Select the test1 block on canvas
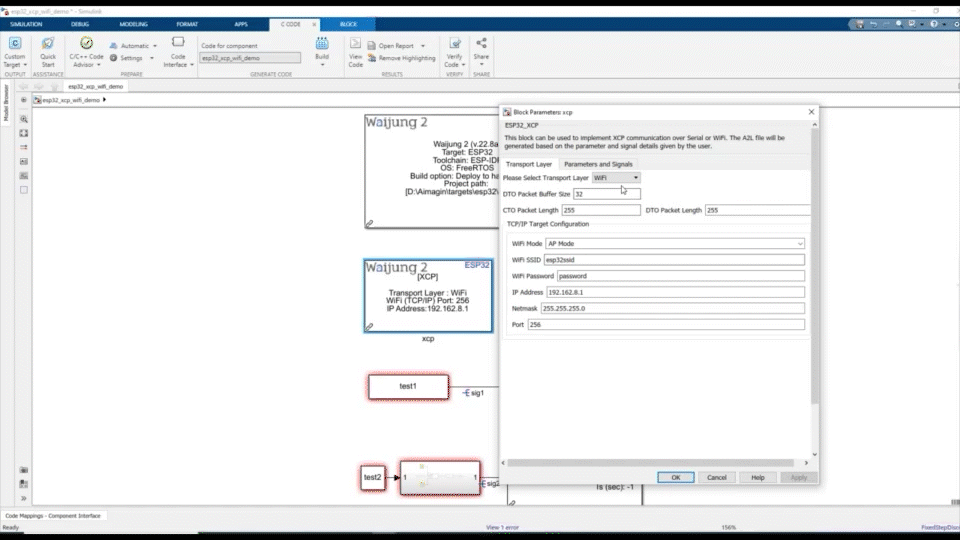This screenshot has width=960, height=540. (408, 387)
